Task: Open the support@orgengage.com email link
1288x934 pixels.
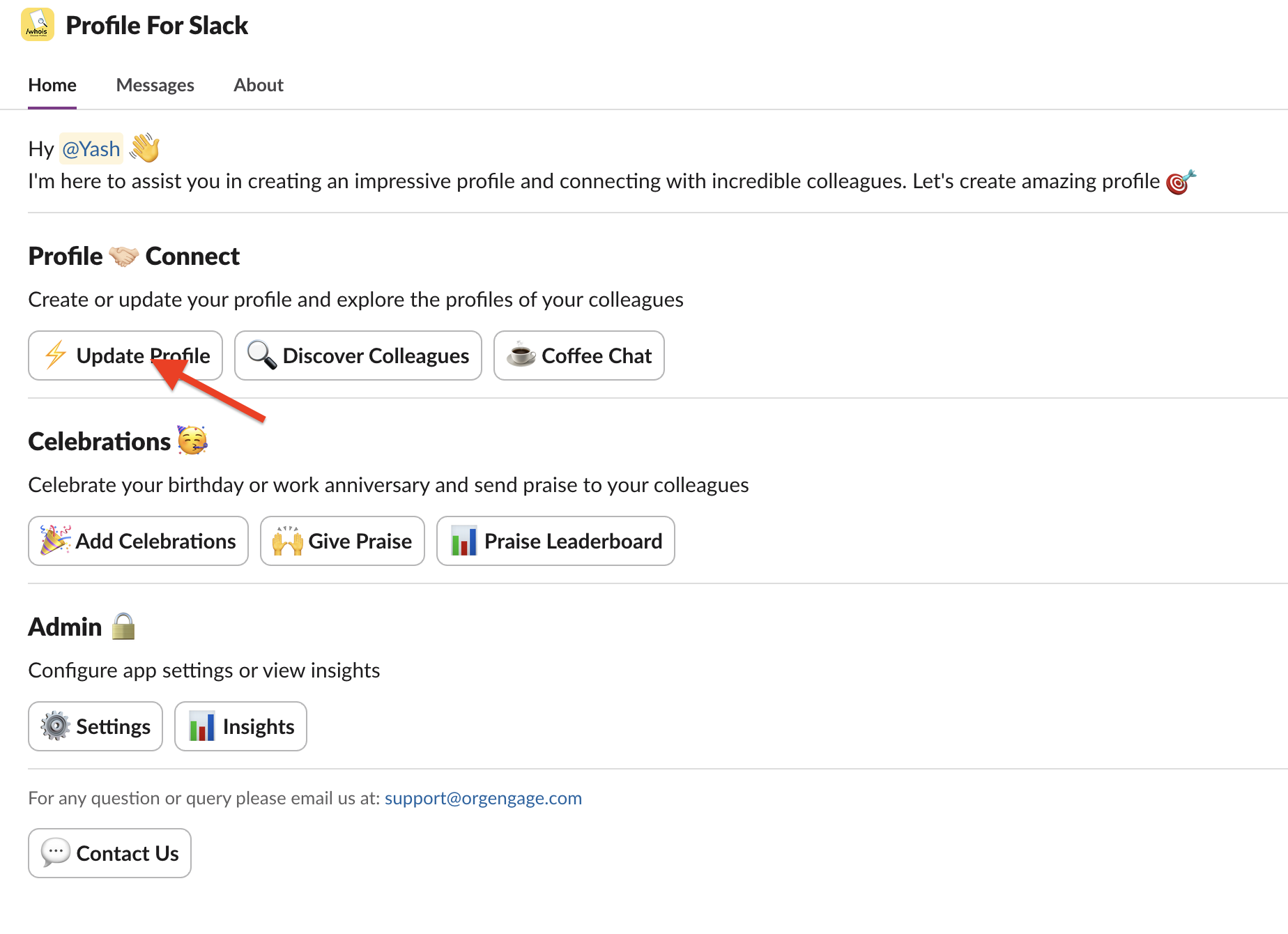Action: 483,798
